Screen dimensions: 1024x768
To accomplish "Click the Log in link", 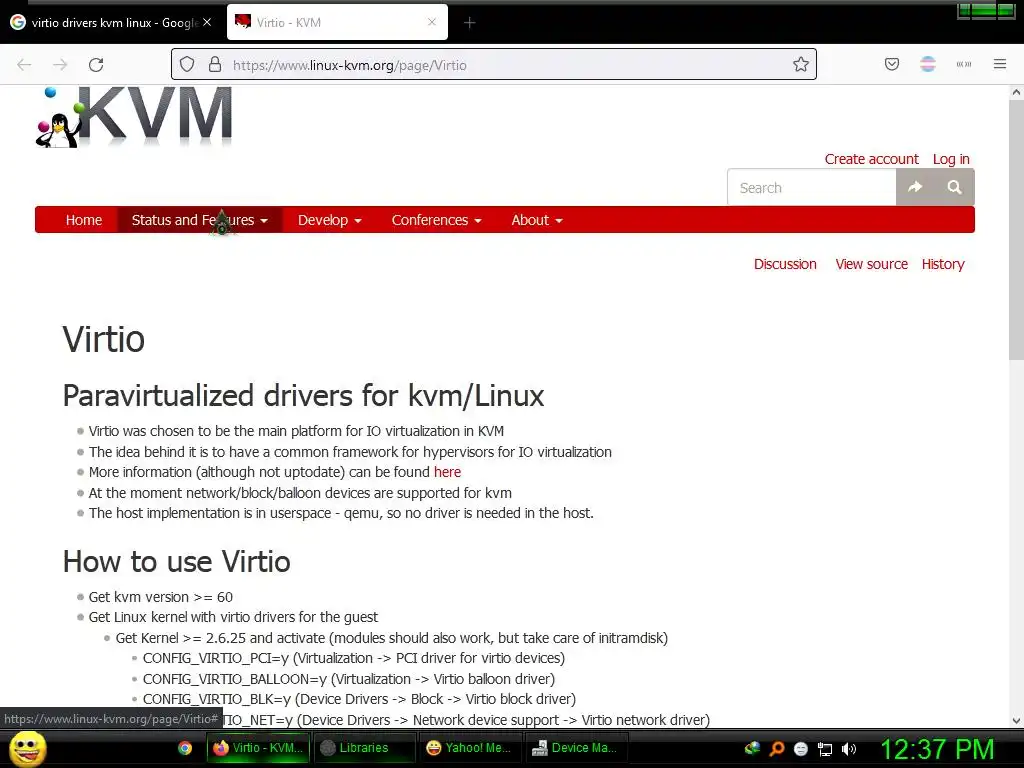I will (x=951, y=159).
